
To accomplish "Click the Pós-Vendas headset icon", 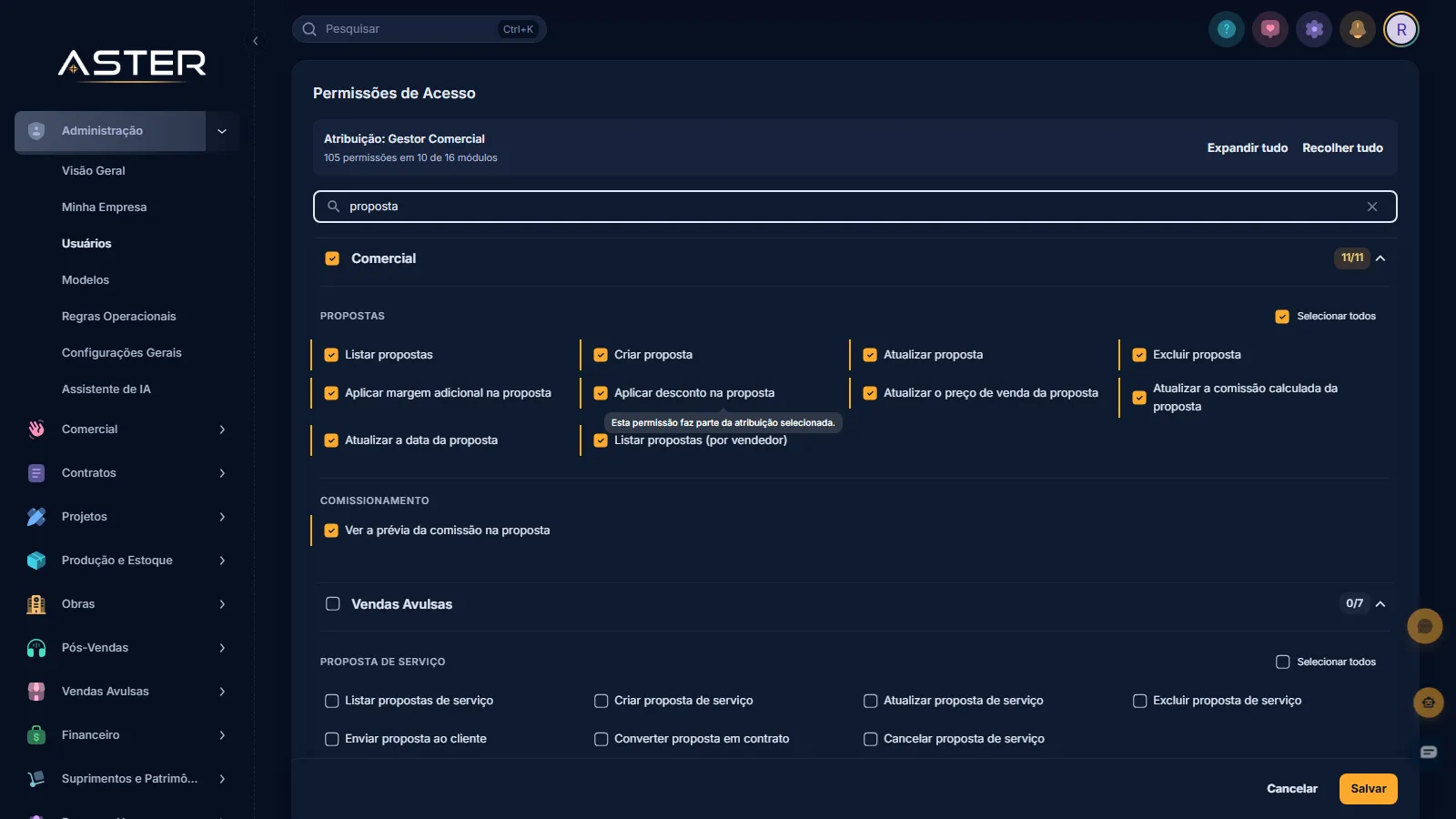I will 36,648.
